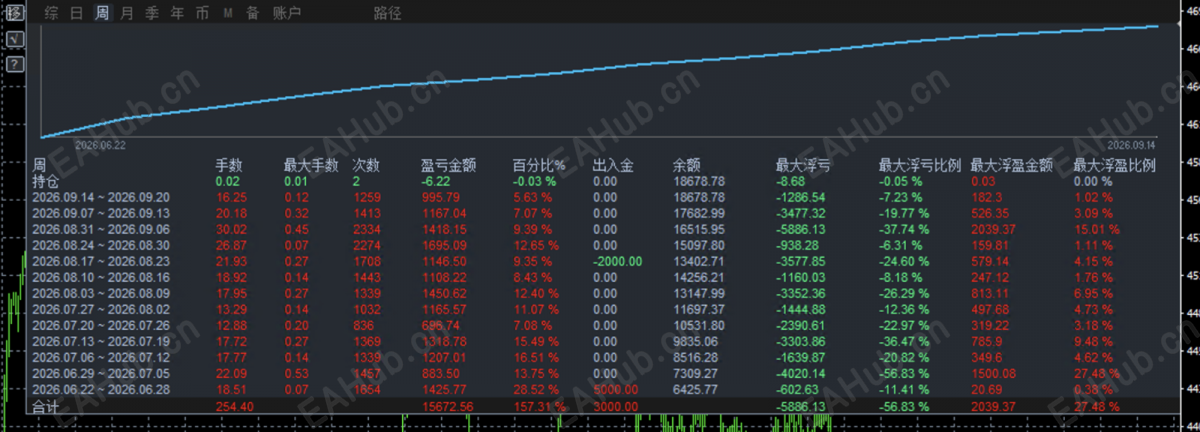The height and width of the screenshot is (432, 1200).
Task: Switch to the 日 daily tab
Action: tap(77, 13)
